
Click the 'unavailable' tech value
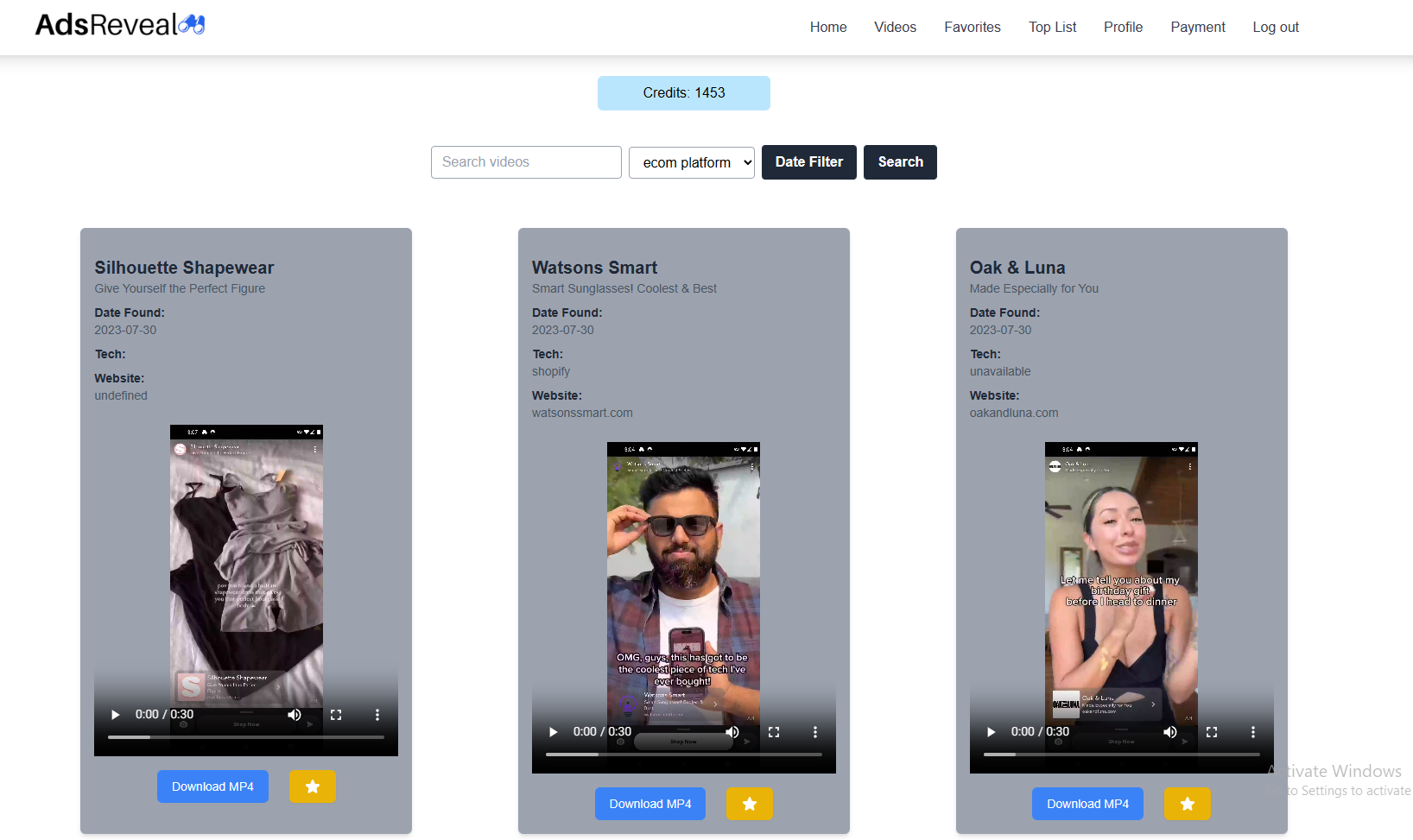tap(1000, 371)
